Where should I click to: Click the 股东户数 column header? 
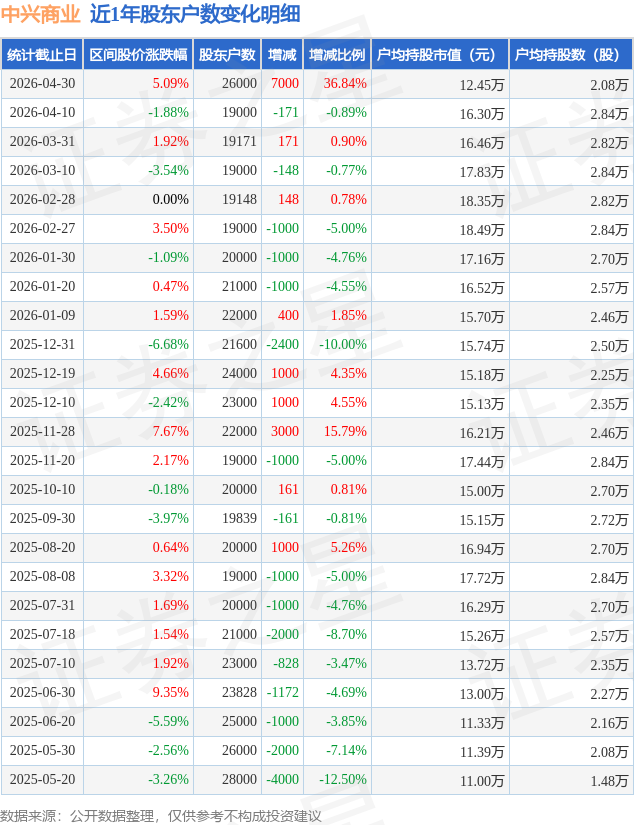click(x=227, y=55)
